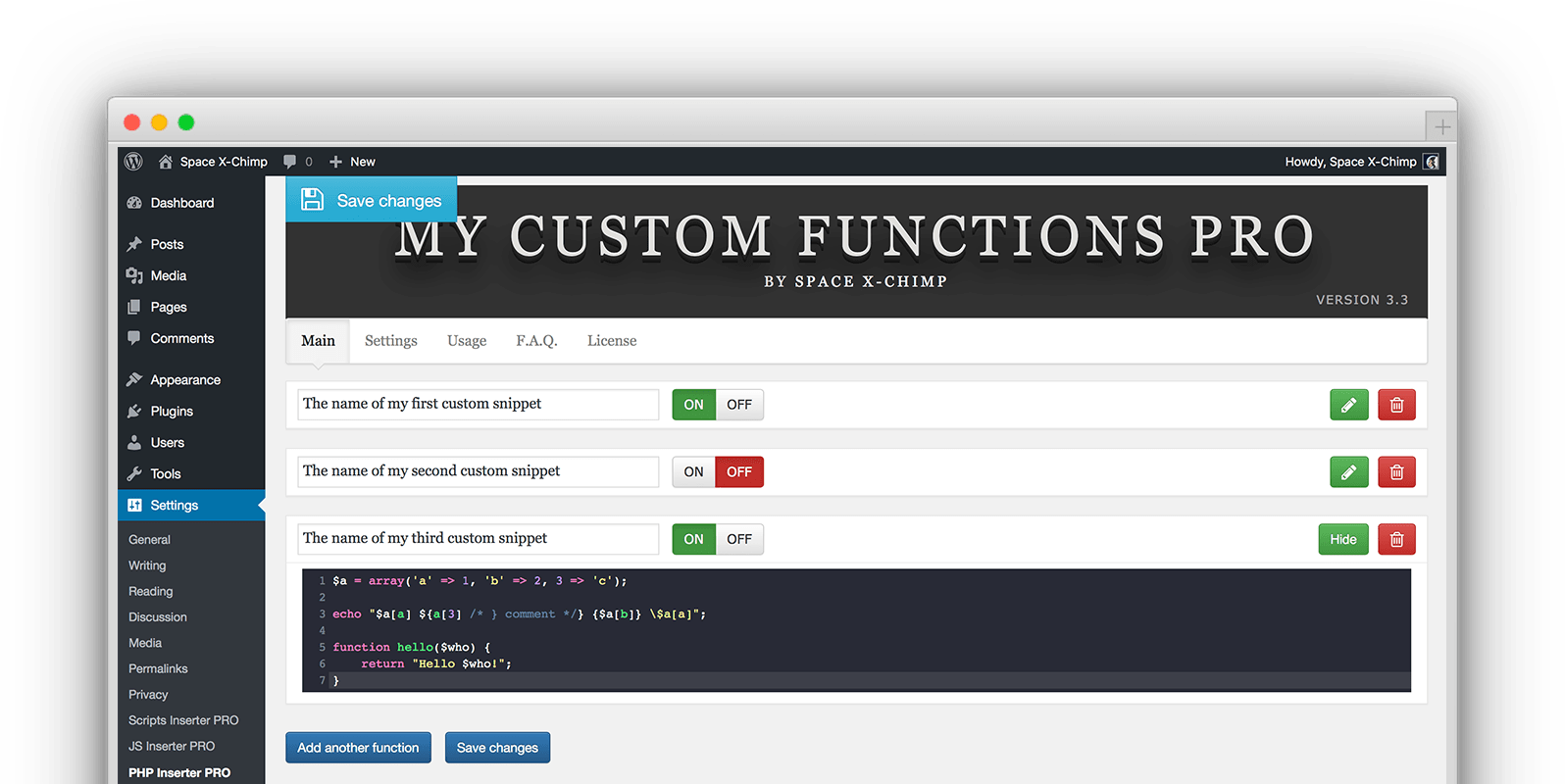Turn OFF the third custom snippet
This screenshot has height=784, width=1565.
pyautogui.click(x=739, y=539)
